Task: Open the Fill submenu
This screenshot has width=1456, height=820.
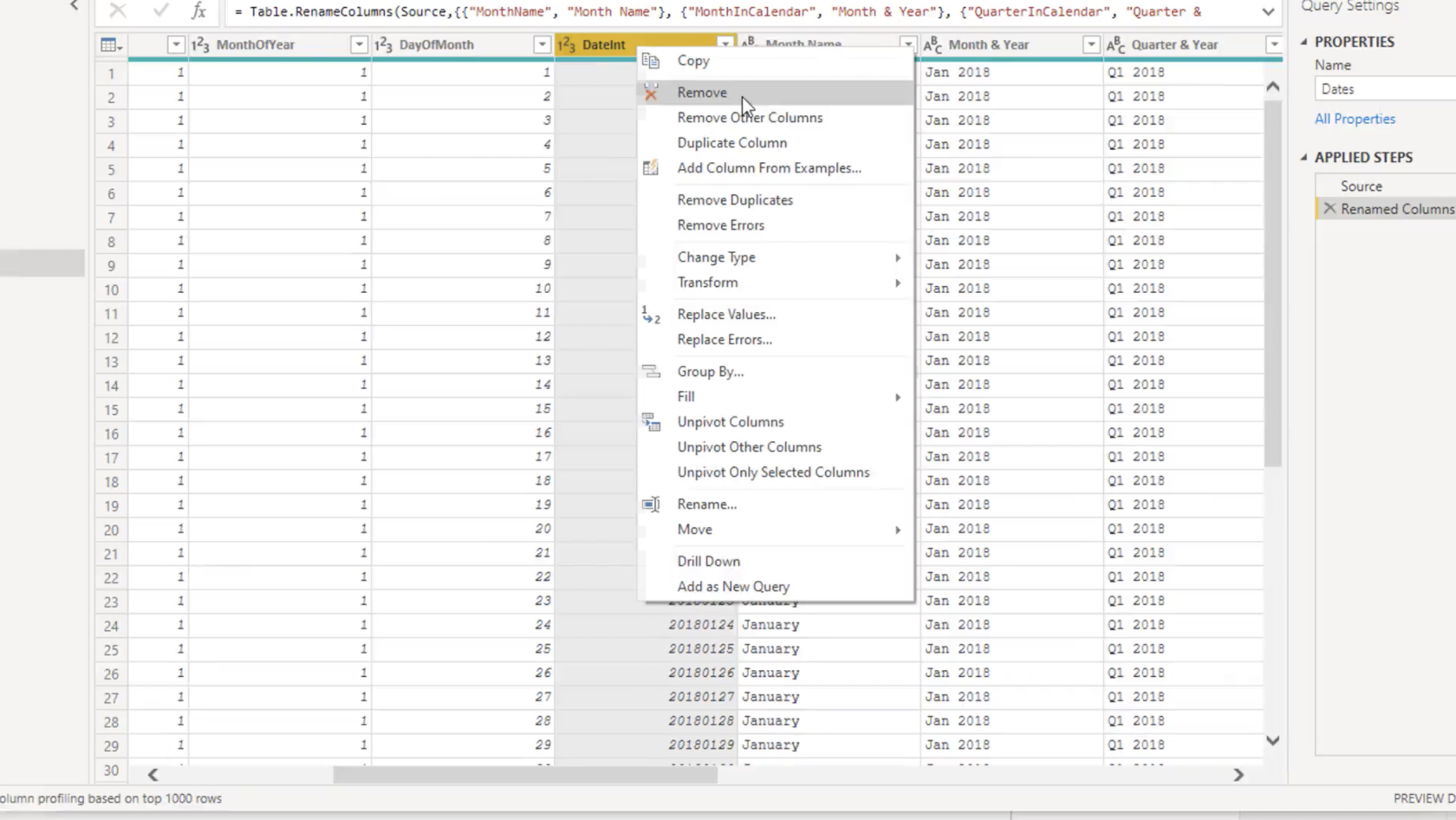Action: click(x=776, y=397)
